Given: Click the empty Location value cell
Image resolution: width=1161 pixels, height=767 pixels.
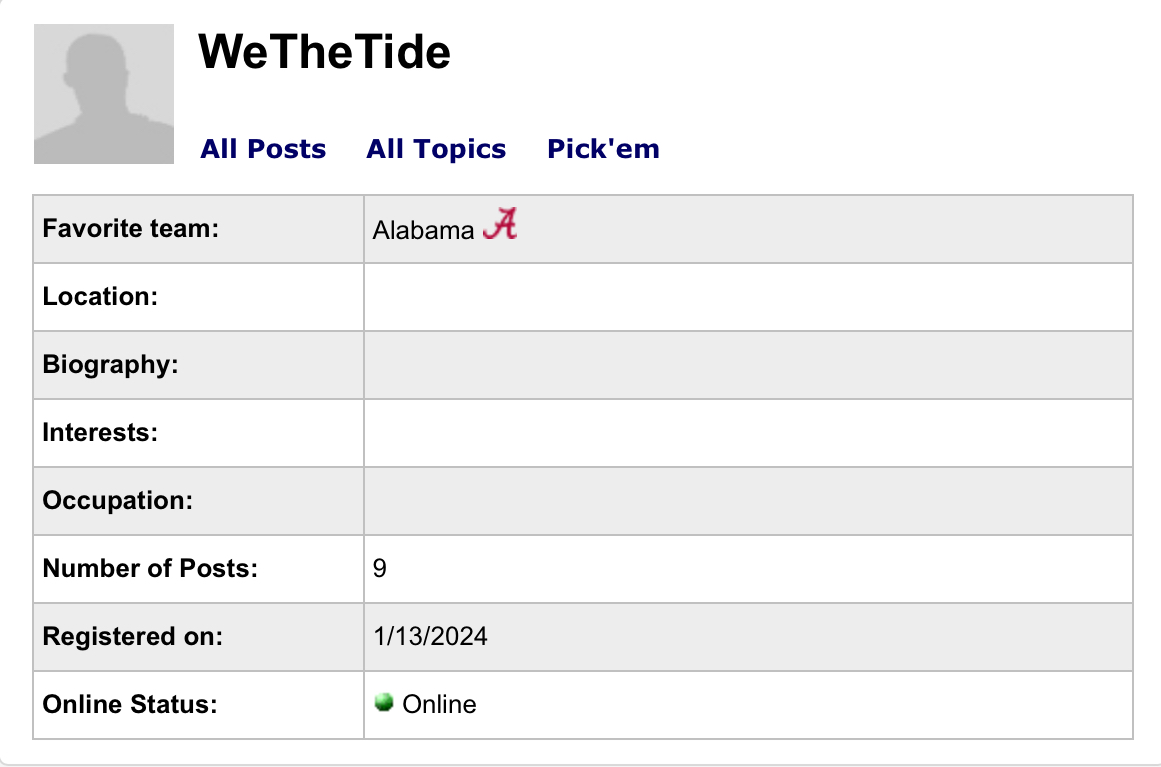Looking at the screenshot, I should pyautogui.click(x=748, y=297).
